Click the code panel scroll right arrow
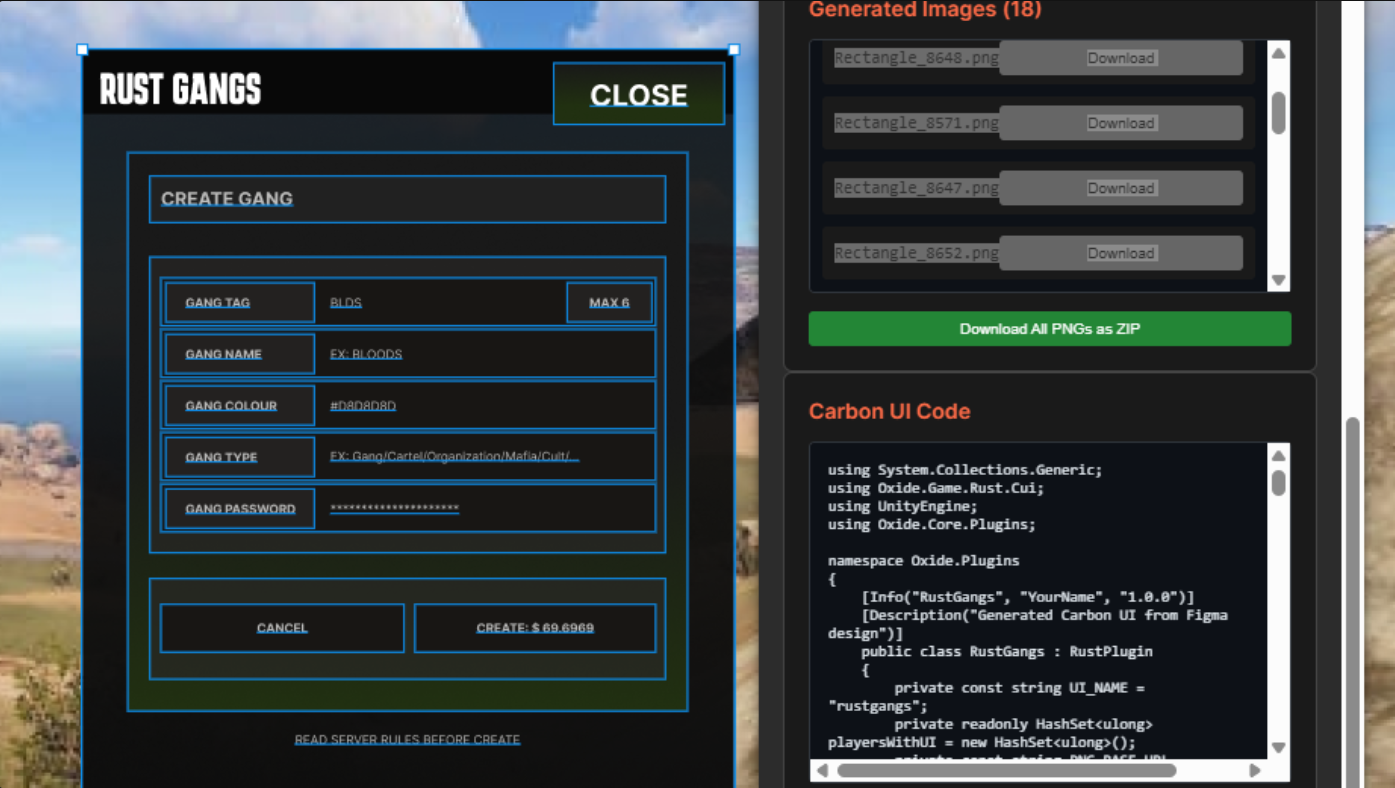Viewport: 1395px width, 788px height. tap(1255, 770)
